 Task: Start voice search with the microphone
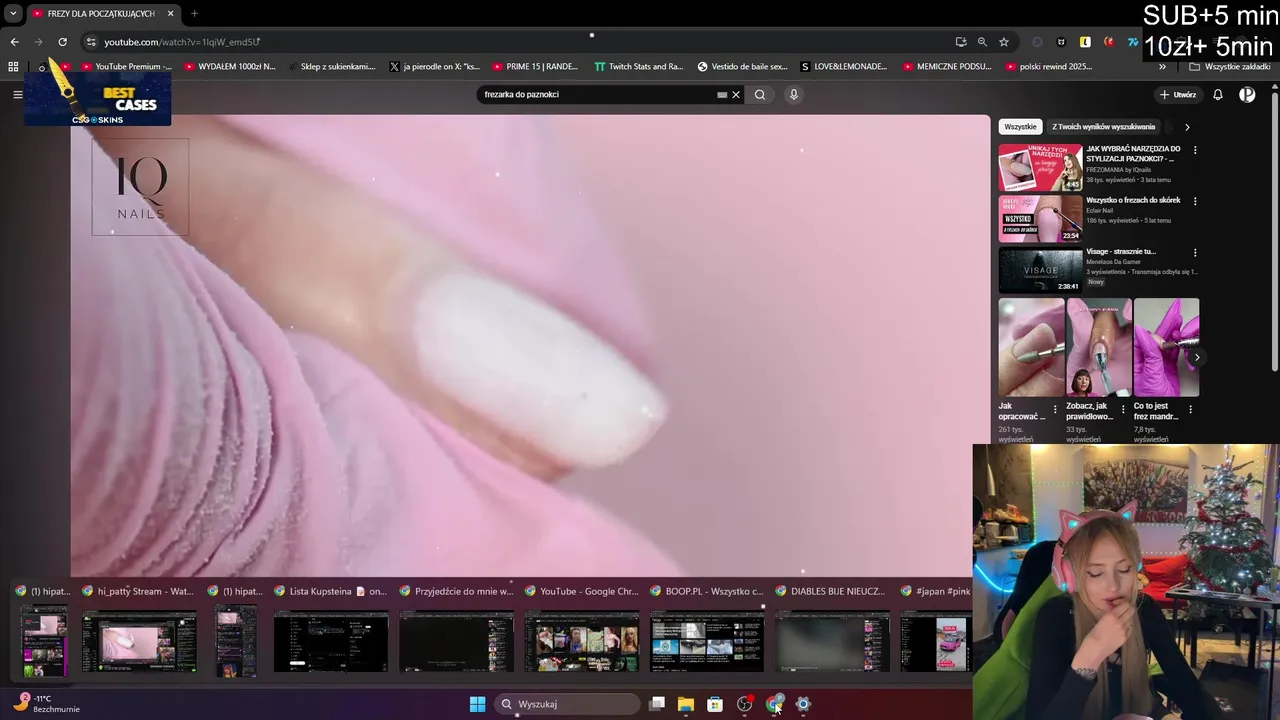(794, 95)
